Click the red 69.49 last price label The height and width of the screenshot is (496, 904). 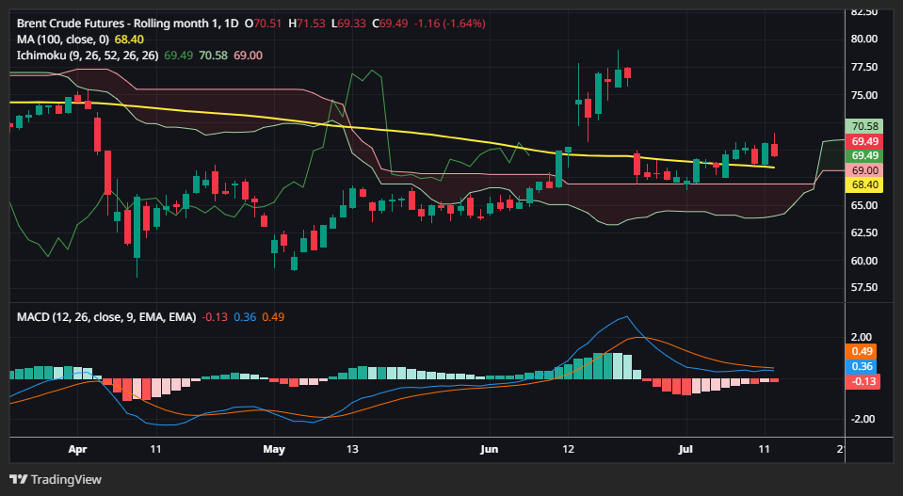pyautogui.click(x=863, y=142)
